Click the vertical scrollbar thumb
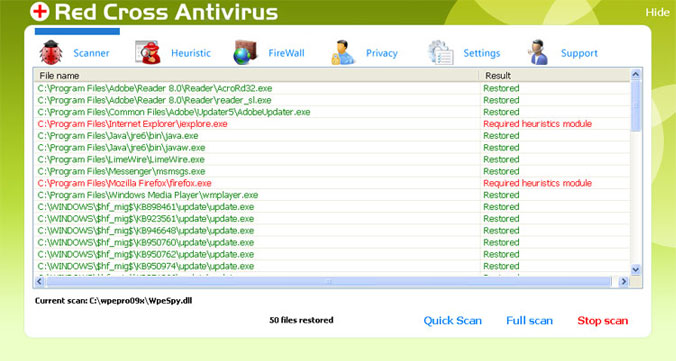 click(635, 106)
